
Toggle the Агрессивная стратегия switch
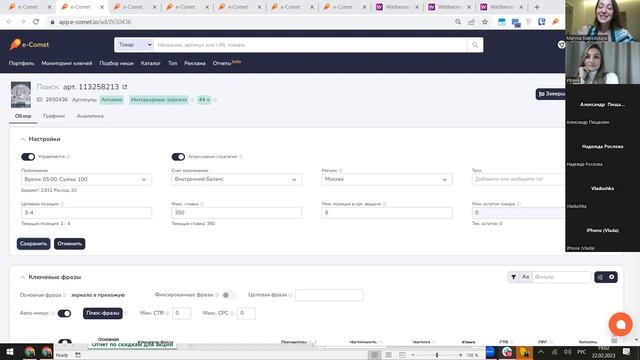tap(178, 157)
